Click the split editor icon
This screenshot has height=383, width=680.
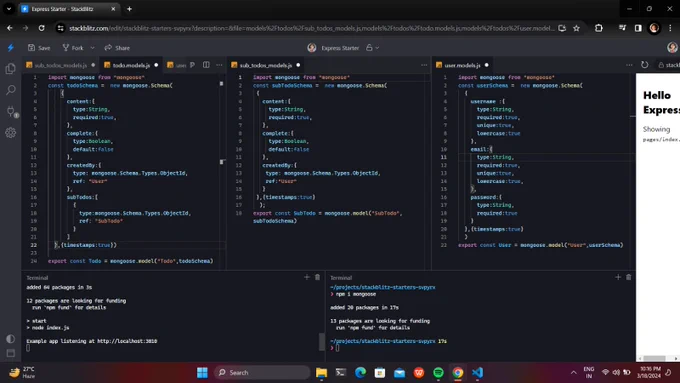(x=206, y=65)
